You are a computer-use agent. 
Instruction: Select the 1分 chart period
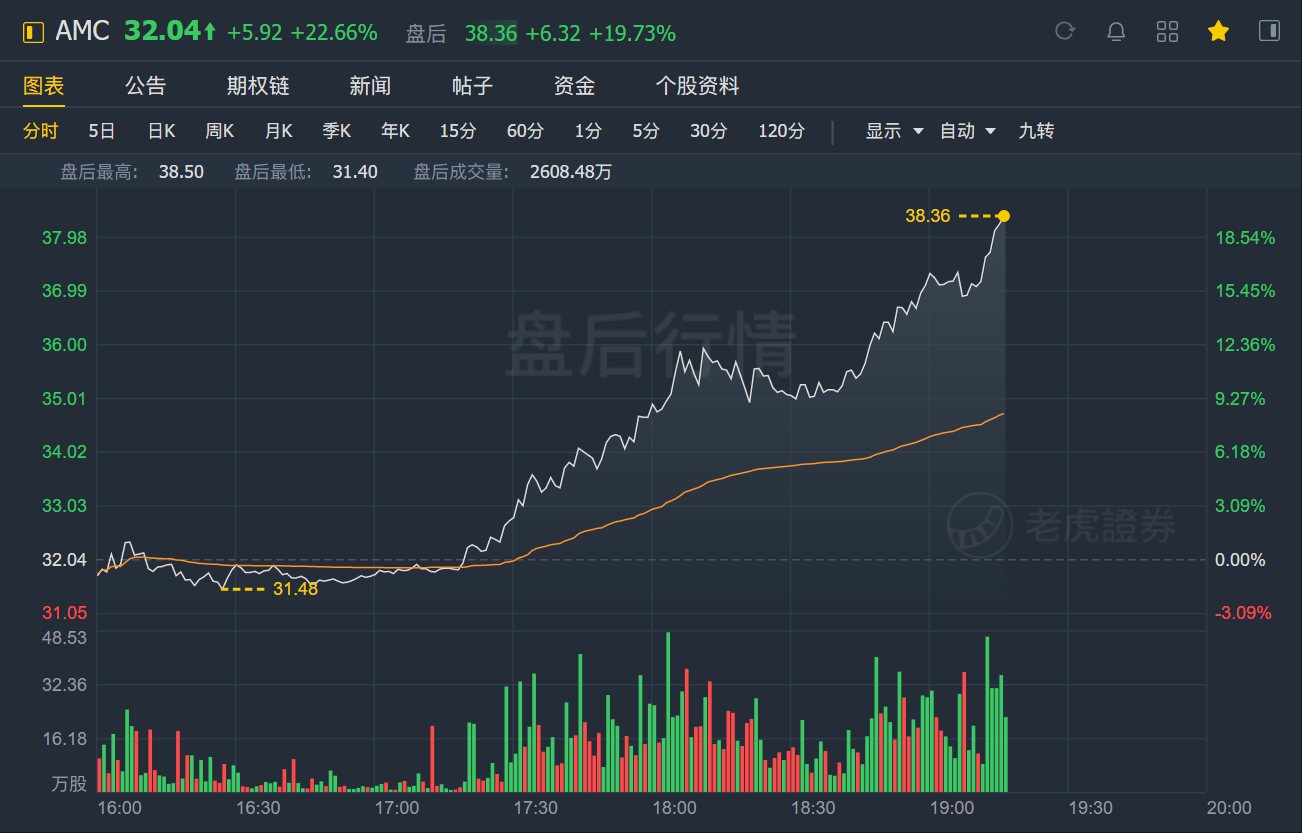[588, 131]
